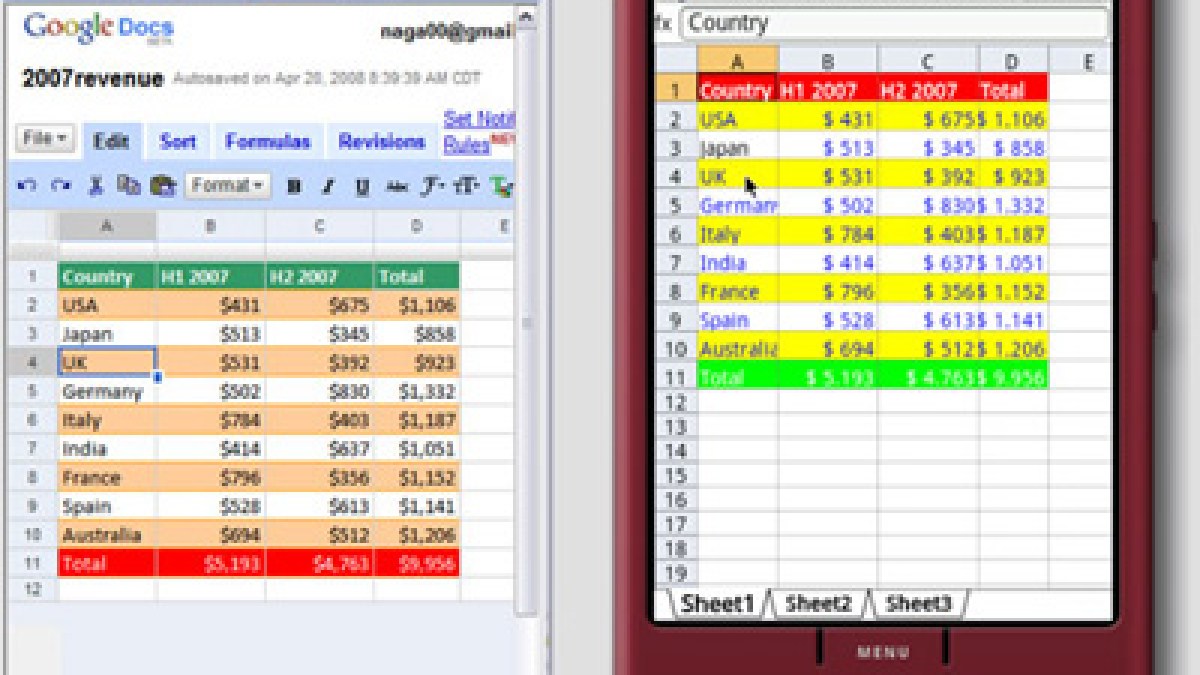This screenshot has height=675, width=1200.
Task: Toggle italic formatting
Action: 328,187
